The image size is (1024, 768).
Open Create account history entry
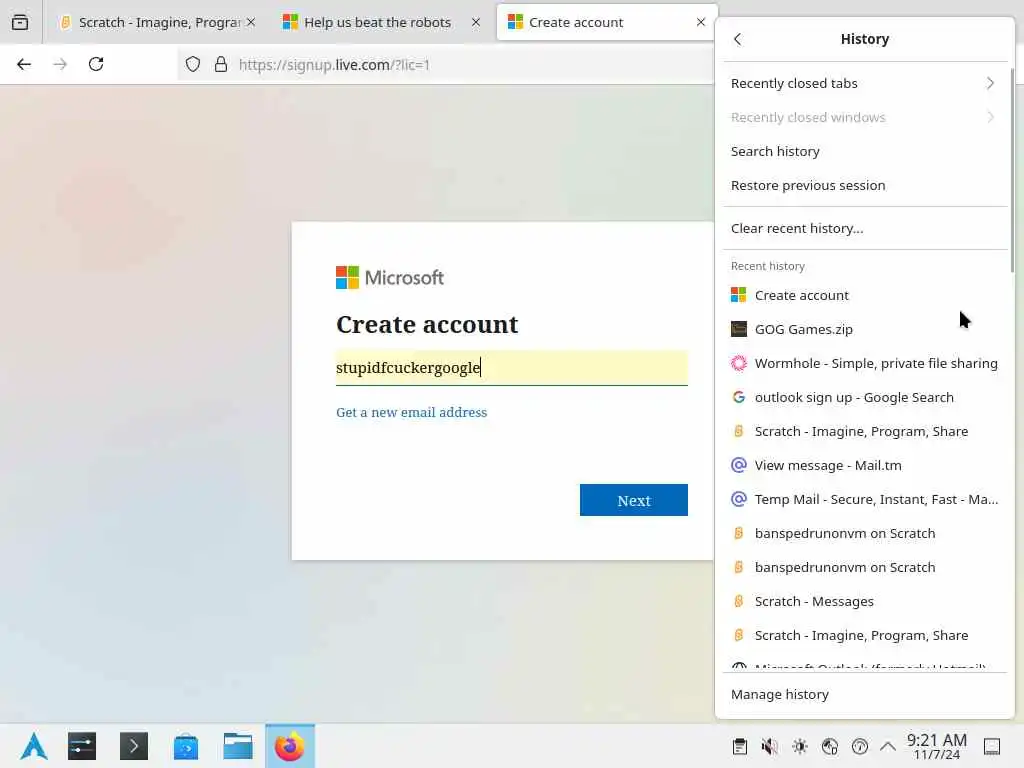coord(864,295)
